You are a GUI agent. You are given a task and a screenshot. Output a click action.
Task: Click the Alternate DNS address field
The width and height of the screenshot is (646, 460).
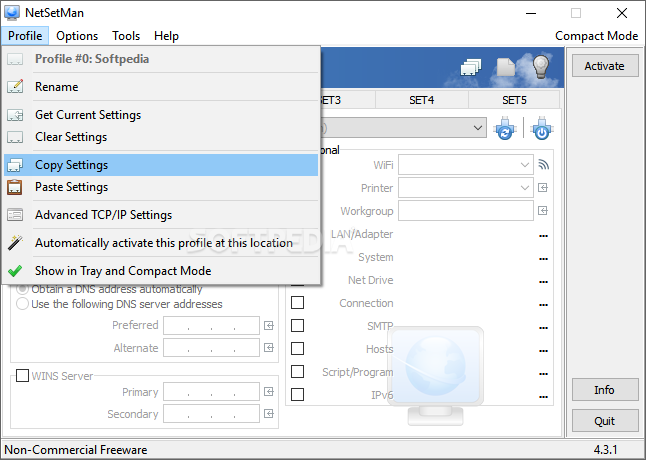coord(211,348)
